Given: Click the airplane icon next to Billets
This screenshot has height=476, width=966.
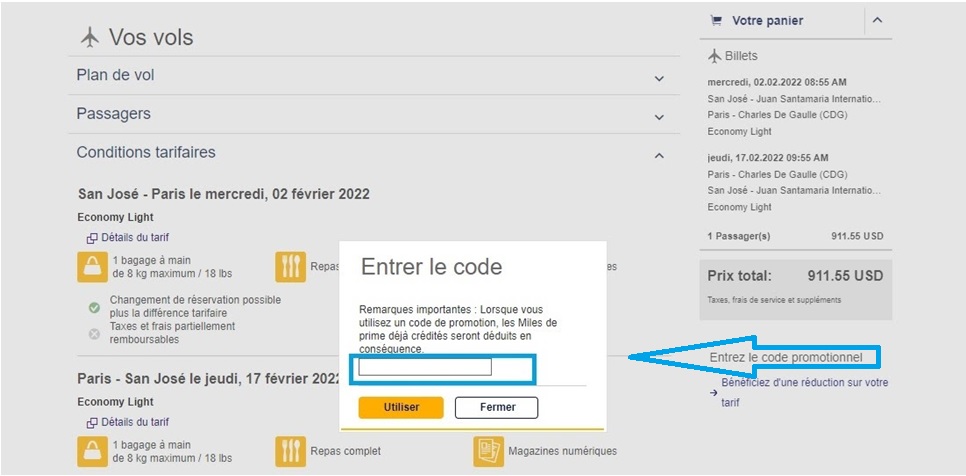Looking at the screenshot, I should pos(714,56).
